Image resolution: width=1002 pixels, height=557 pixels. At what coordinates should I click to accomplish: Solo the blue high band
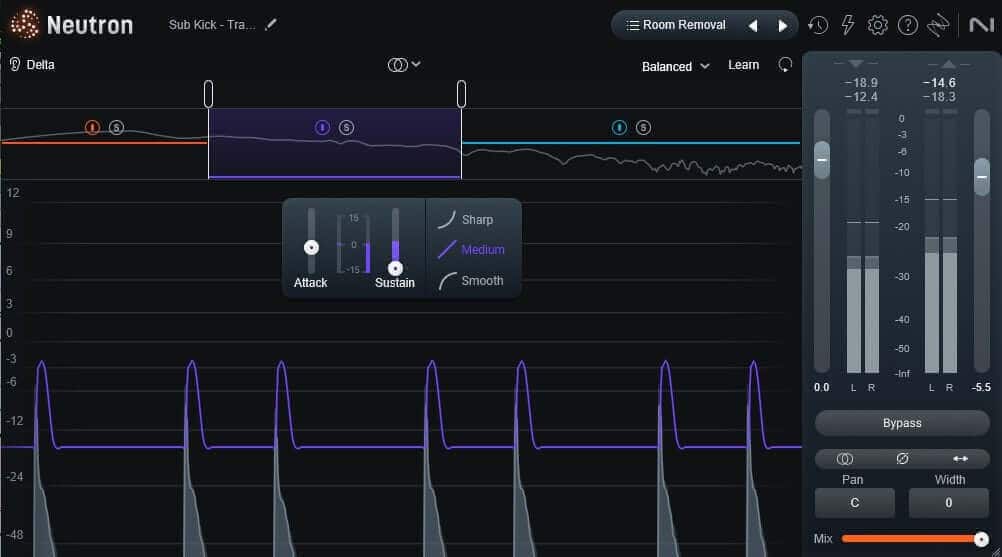(644, 127)
